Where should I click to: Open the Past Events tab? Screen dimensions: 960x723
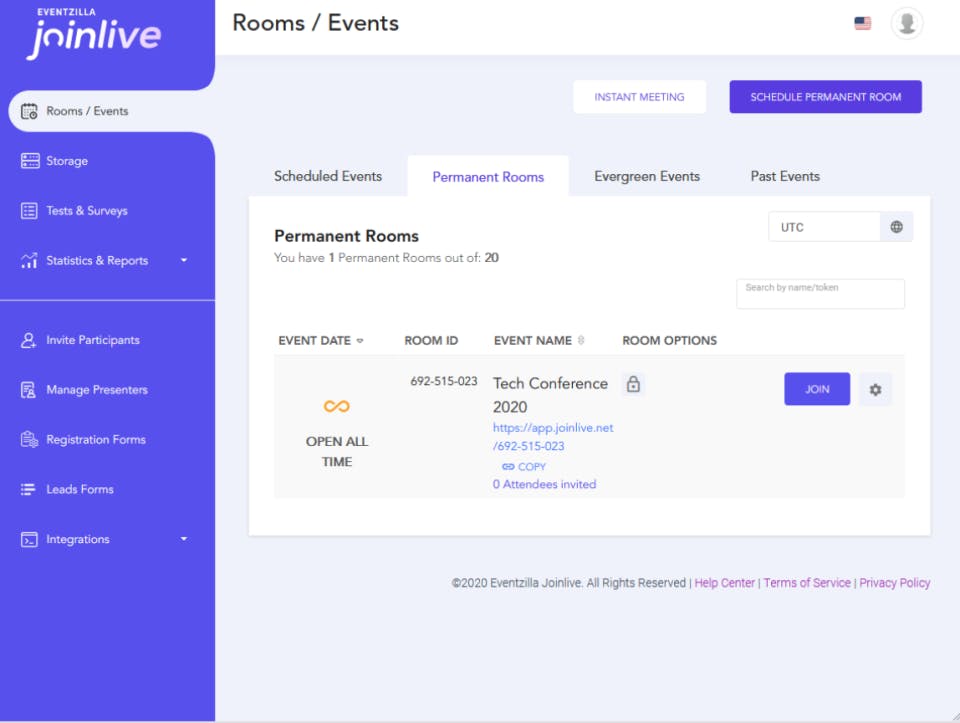pos(785,176)
